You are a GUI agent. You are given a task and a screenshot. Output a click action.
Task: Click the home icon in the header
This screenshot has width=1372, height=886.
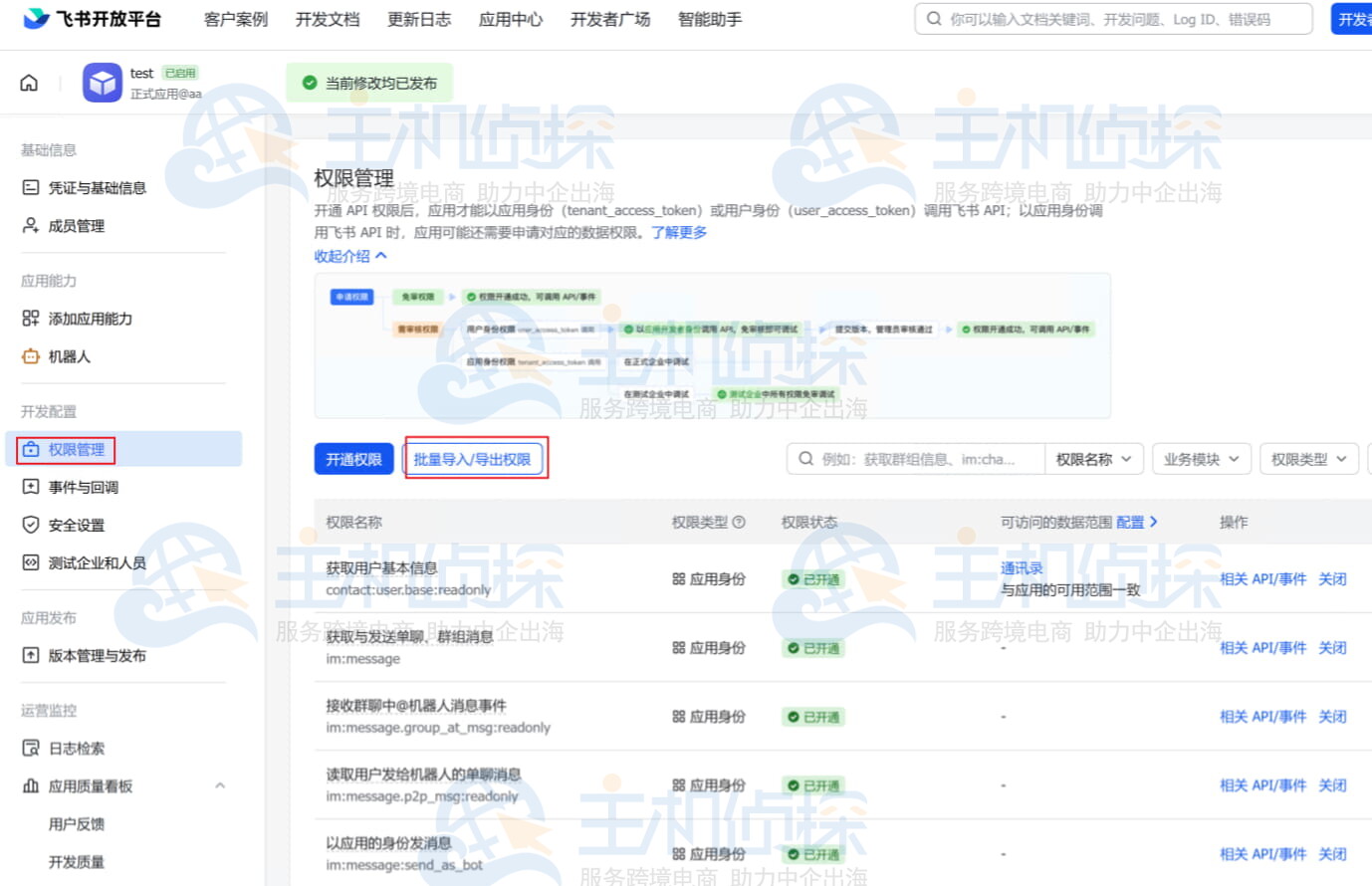click(x=29, y=83)
